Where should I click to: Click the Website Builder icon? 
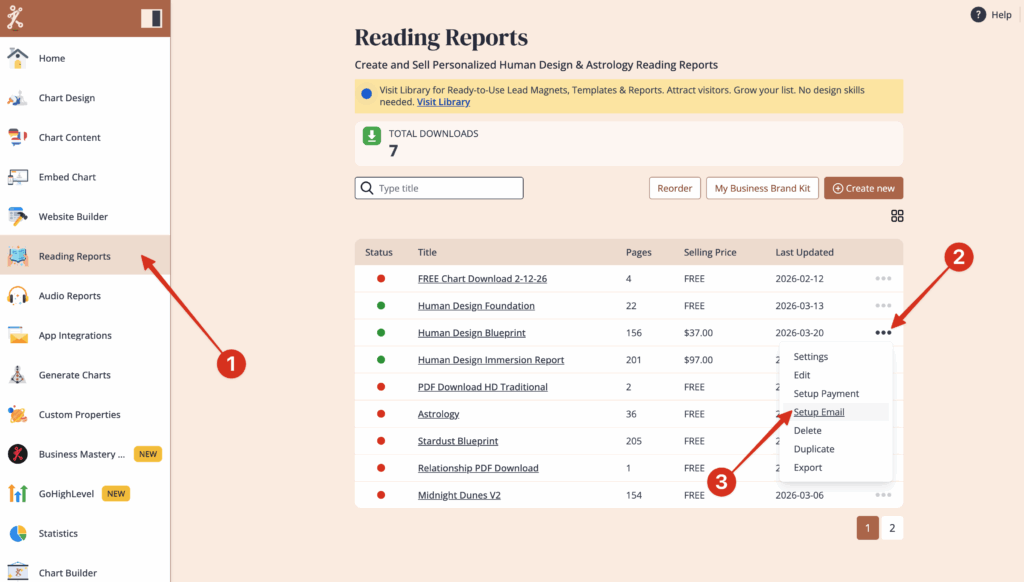pyautogui.click(x=18, y=217)
